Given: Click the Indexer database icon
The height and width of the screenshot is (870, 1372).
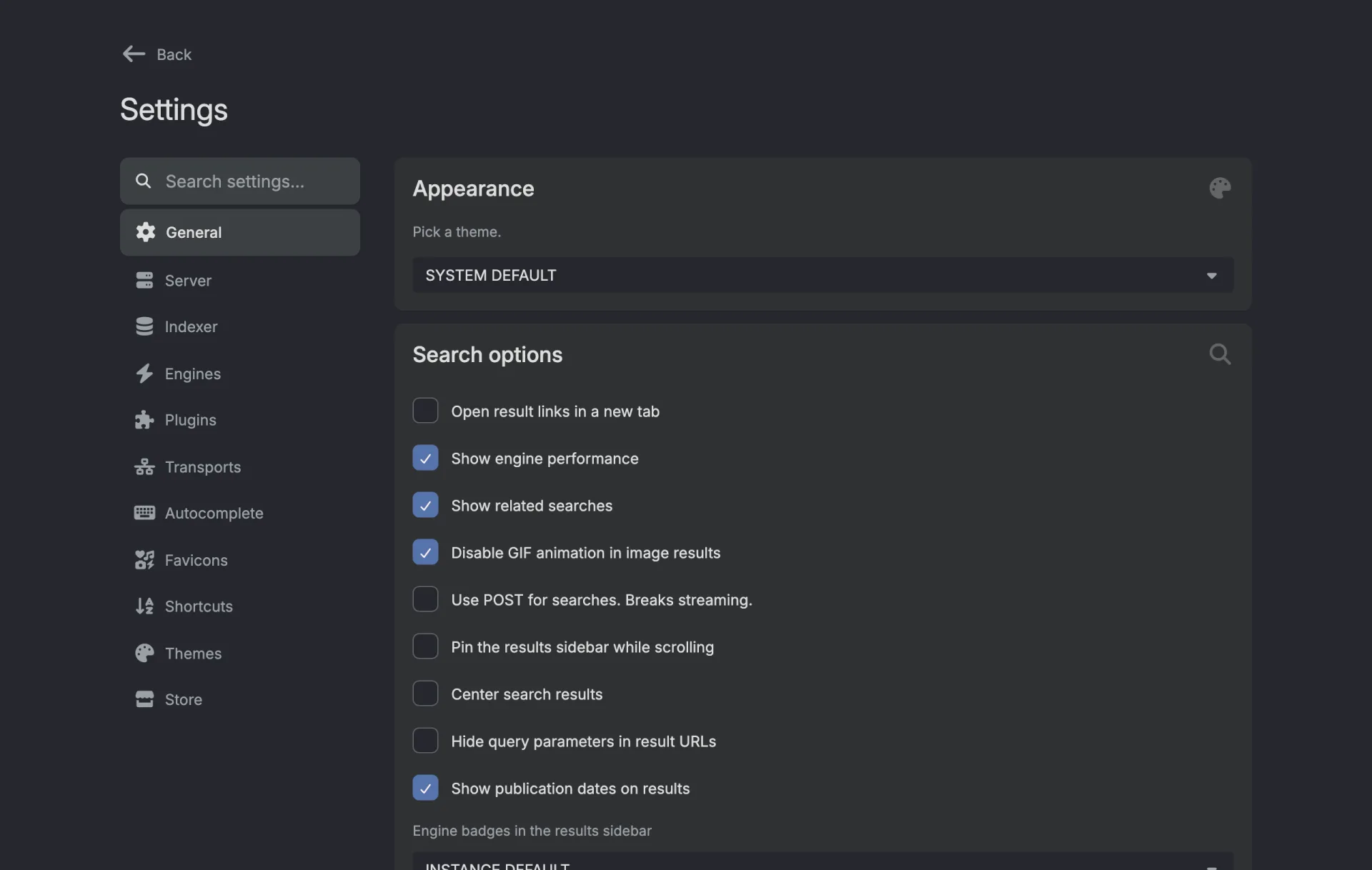Looking at the screenshot, I should tap(144, 326).
